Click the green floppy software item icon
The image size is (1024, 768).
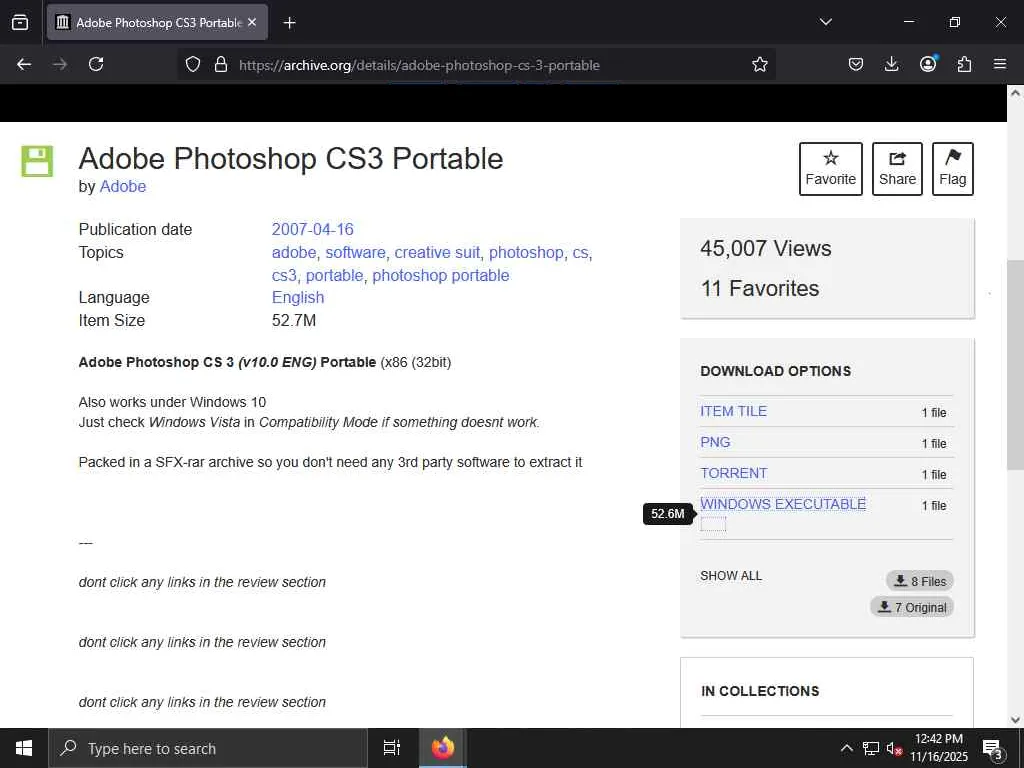tap(37, 161)
